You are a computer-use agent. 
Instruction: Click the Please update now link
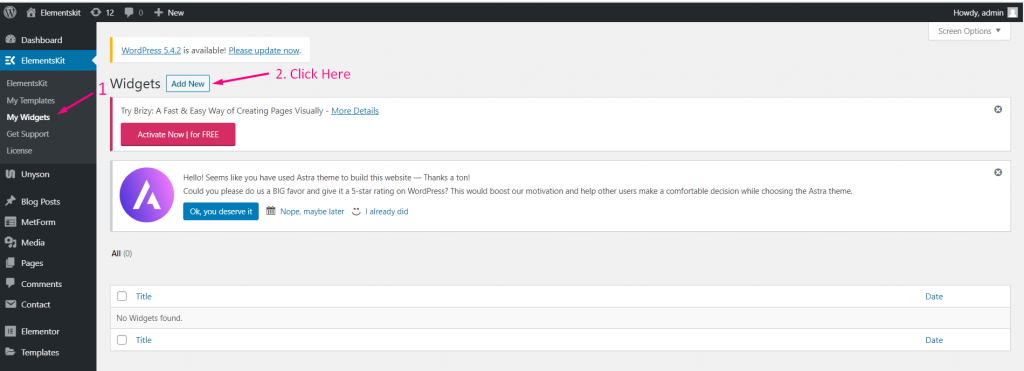(x=264, y=50)
